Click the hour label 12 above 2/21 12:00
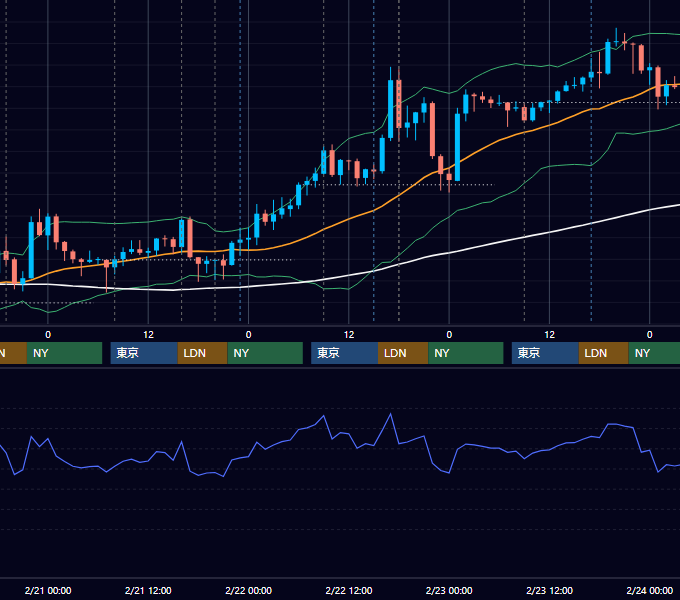This screenshot has height=600, width=680. click(x=148, y=335)
